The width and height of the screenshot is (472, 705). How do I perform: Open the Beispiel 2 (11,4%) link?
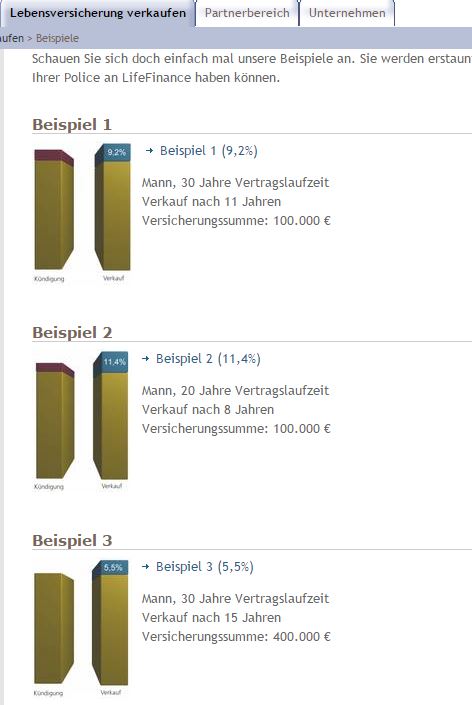208,359
